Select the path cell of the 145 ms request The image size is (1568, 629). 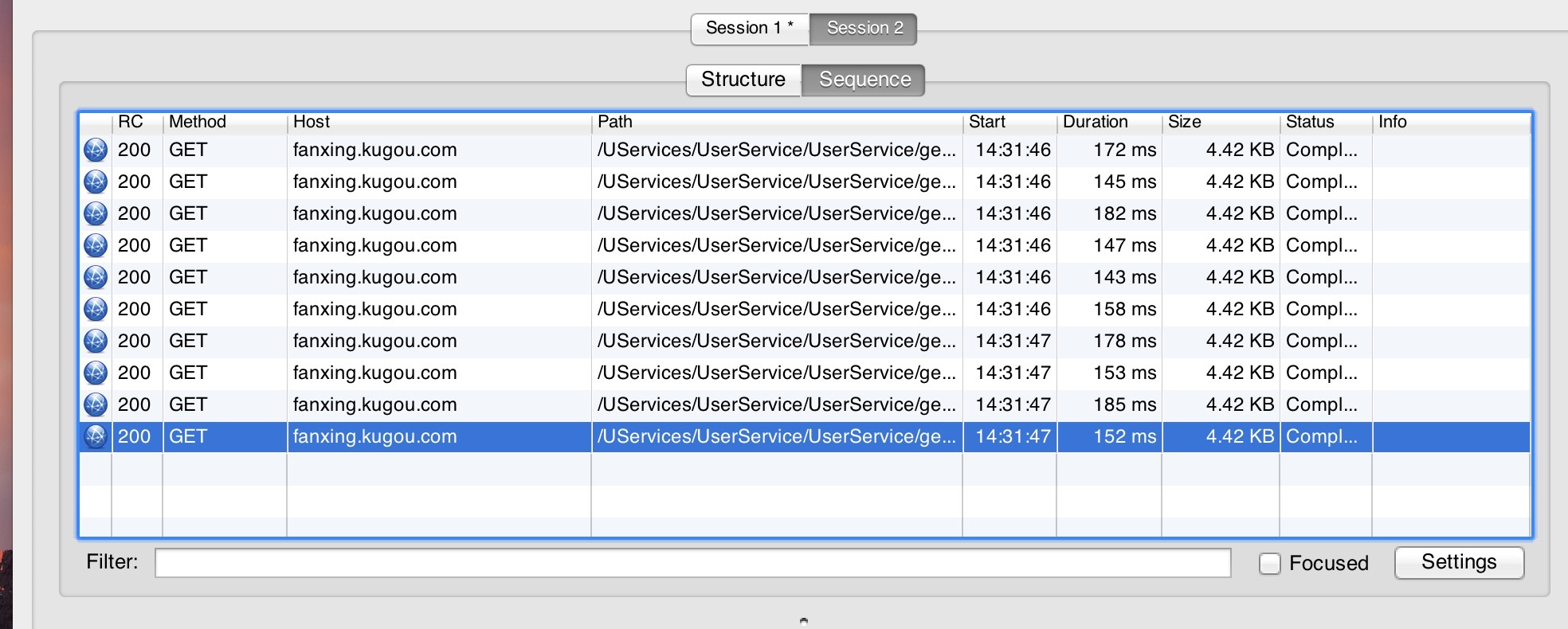click(x=777, y=182)
